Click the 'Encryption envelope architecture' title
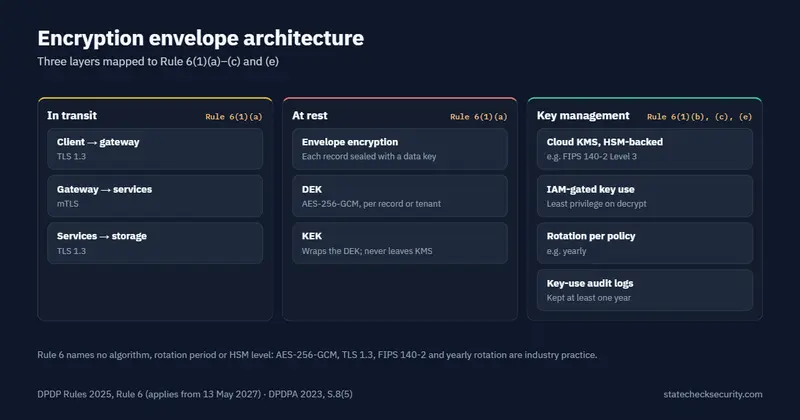Screen dimensions: 800x420 (201, 38)
